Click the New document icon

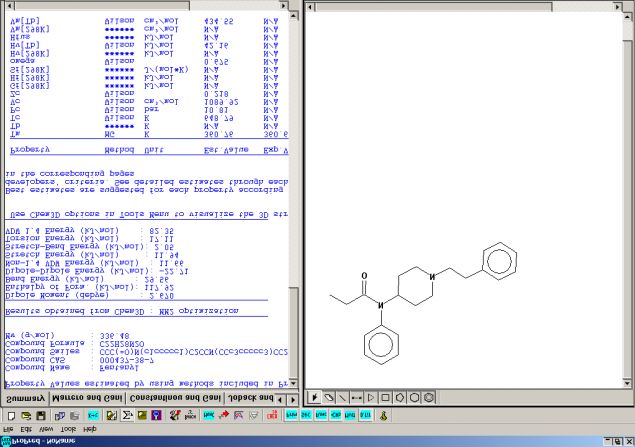[11, 416]
